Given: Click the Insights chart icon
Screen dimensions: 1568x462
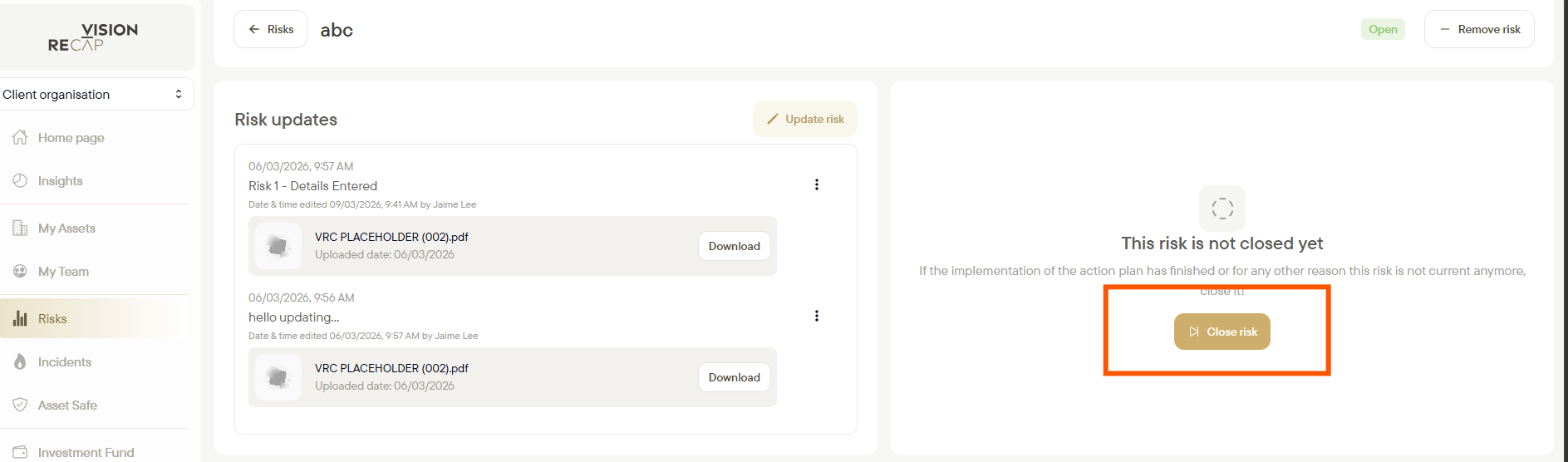Looking at the screenshot, I should (20, 181).
